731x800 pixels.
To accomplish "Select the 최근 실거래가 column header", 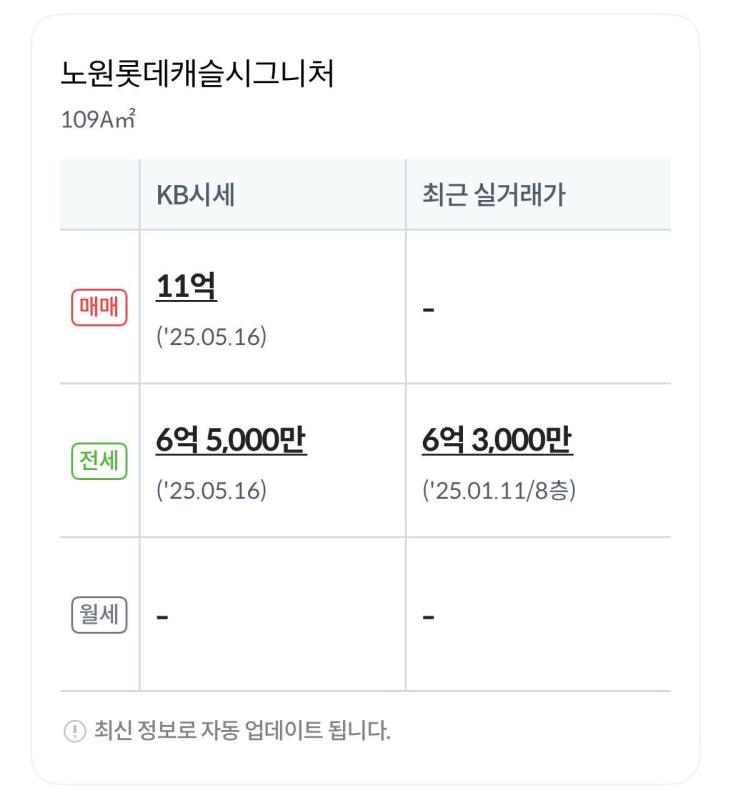I will point(494,195).
